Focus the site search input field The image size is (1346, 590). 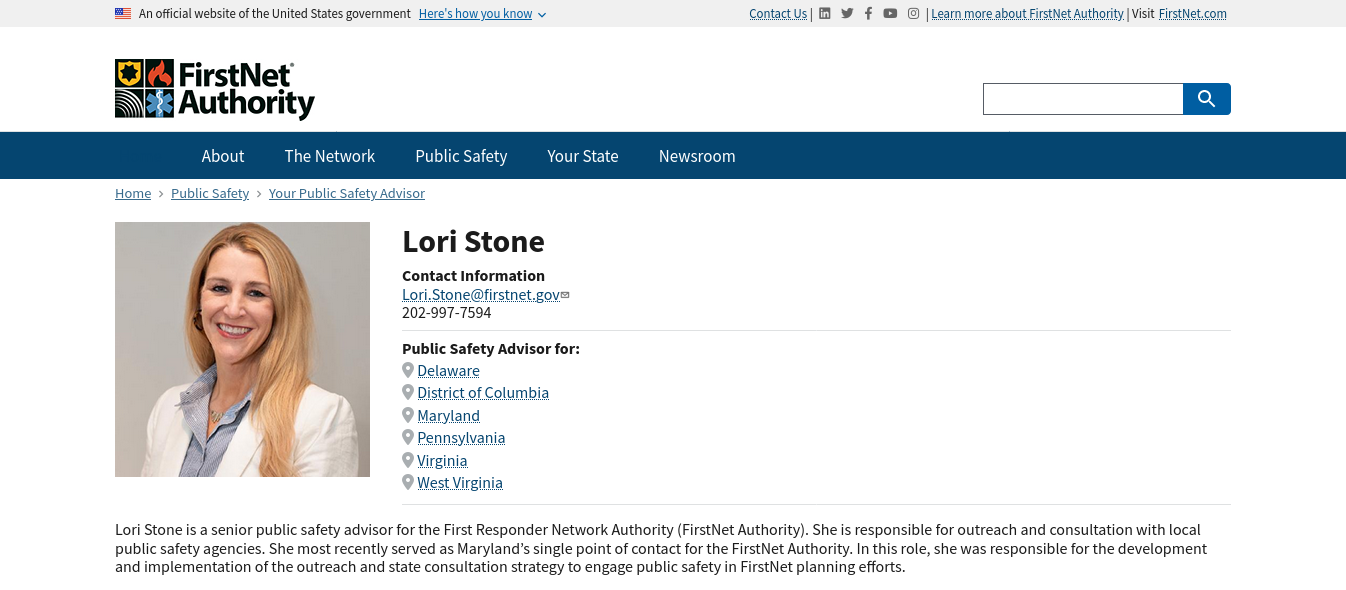click(1083, 99)
